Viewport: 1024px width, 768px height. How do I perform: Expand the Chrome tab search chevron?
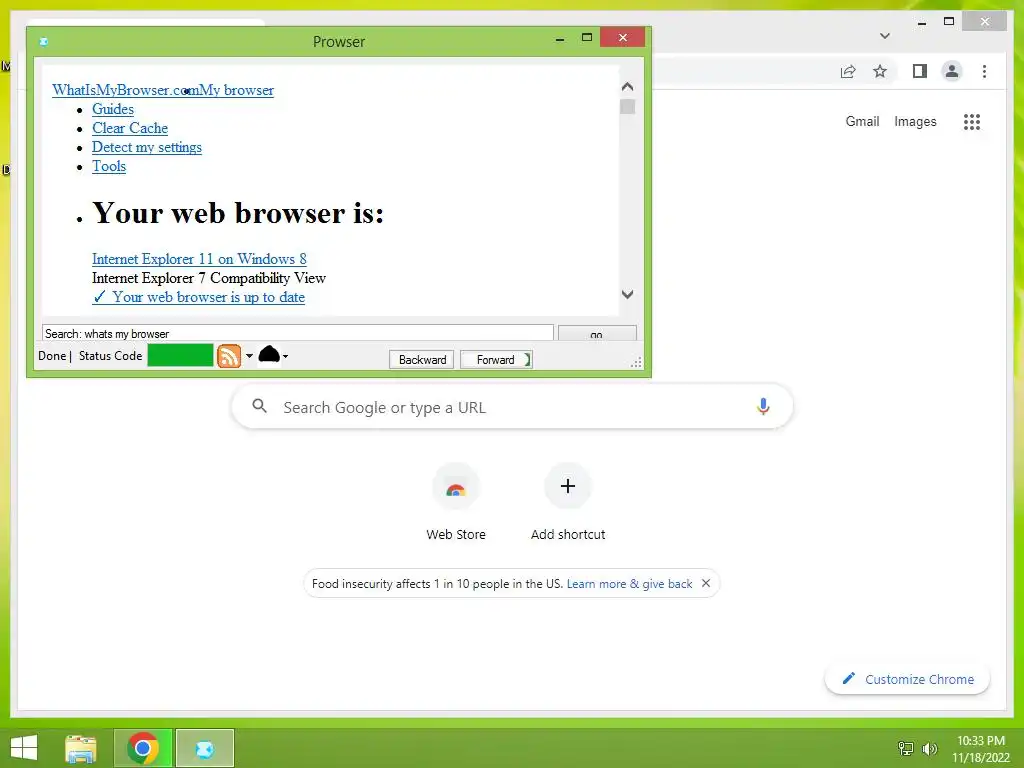[x=885, y=36]
